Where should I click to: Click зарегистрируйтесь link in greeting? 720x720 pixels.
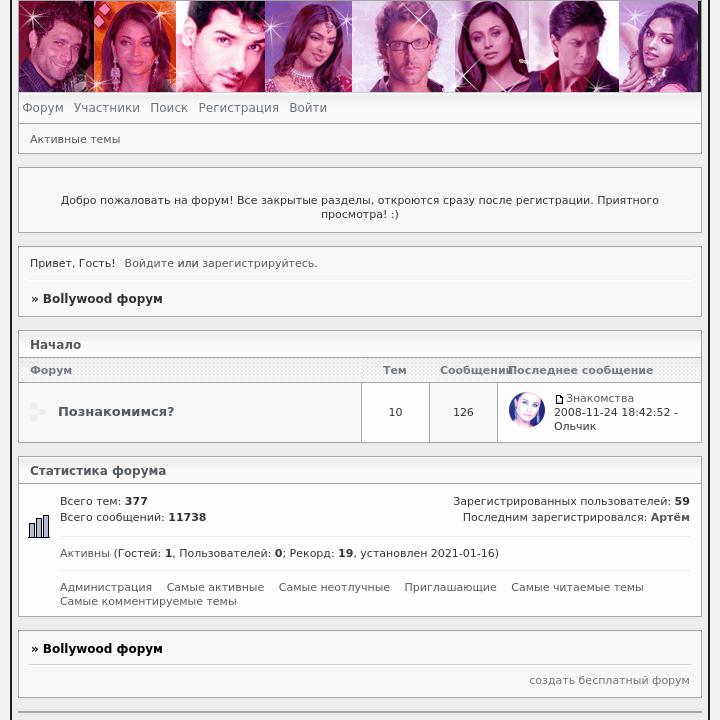point(259,264)
